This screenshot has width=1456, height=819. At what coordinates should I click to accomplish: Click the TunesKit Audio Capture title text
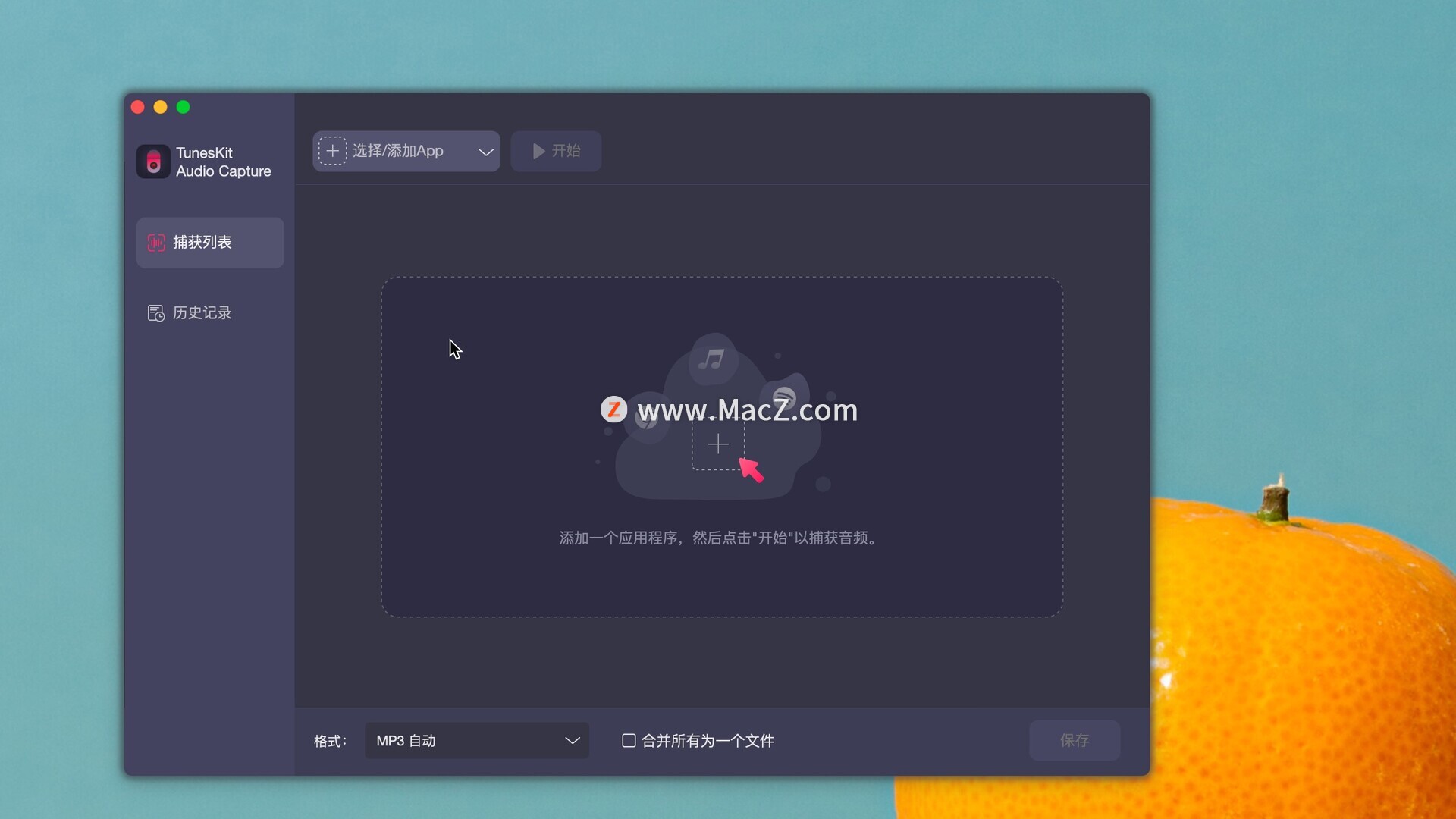tap(223, 162)
